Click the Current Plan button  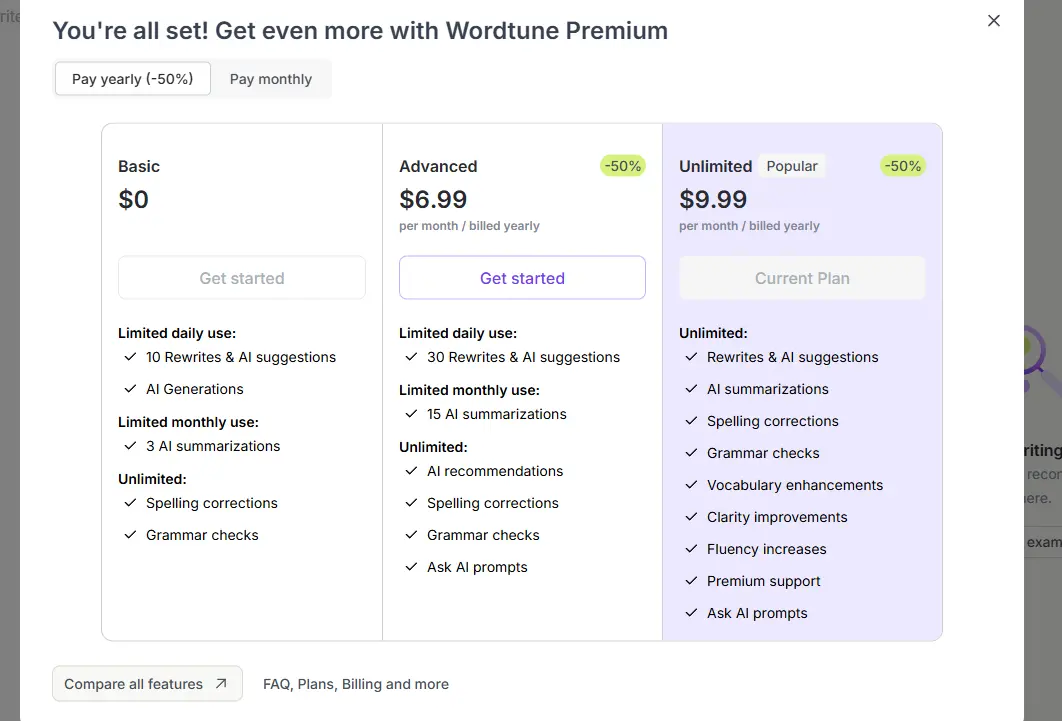[802, 278]
